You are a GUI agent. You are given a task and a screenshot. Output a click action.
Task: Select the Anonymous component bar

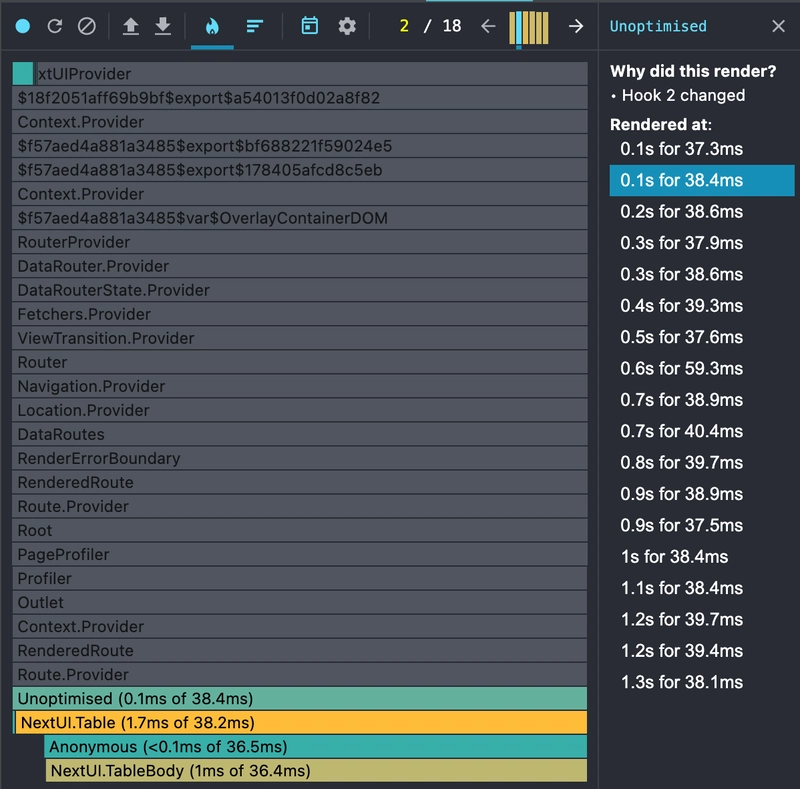[x=315, y=746]
